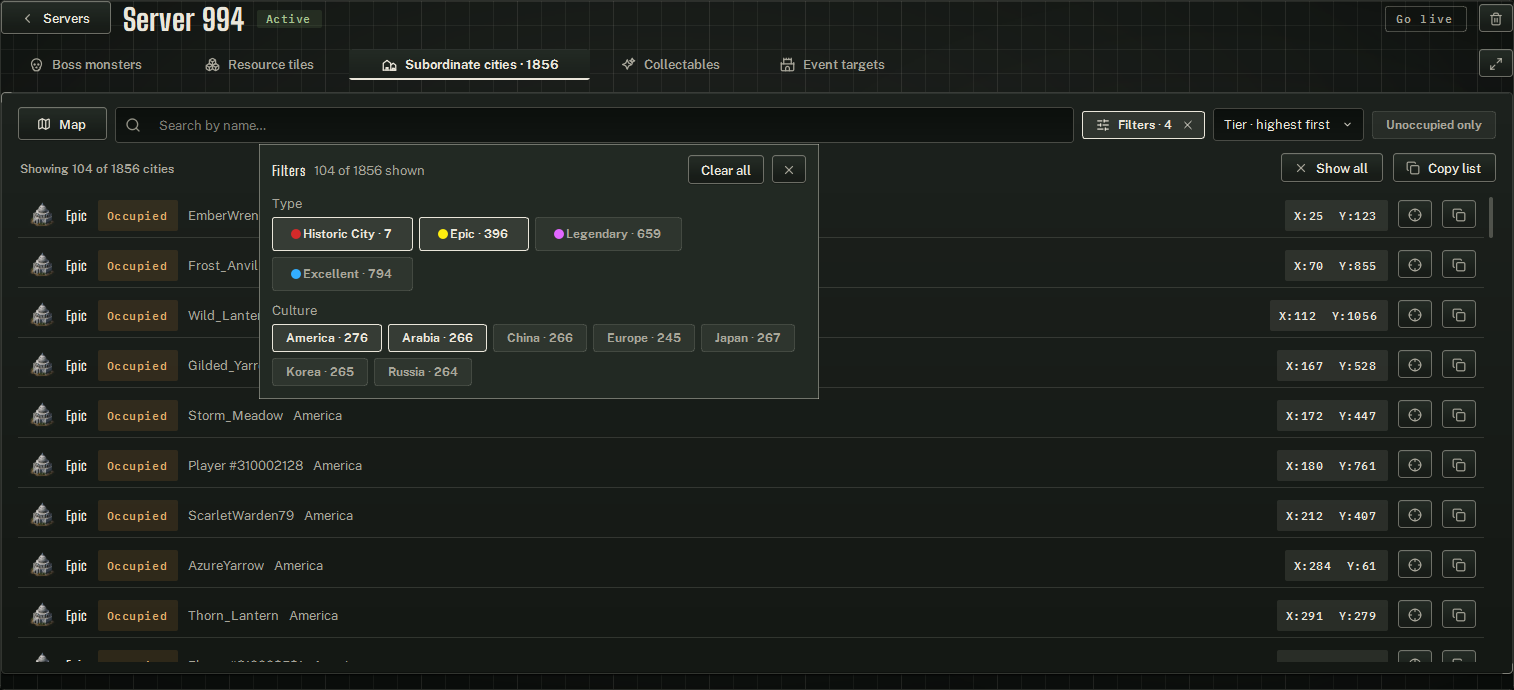Click the ScarletWarden79 city name
1514x690 pixels.
coord(241,515)
